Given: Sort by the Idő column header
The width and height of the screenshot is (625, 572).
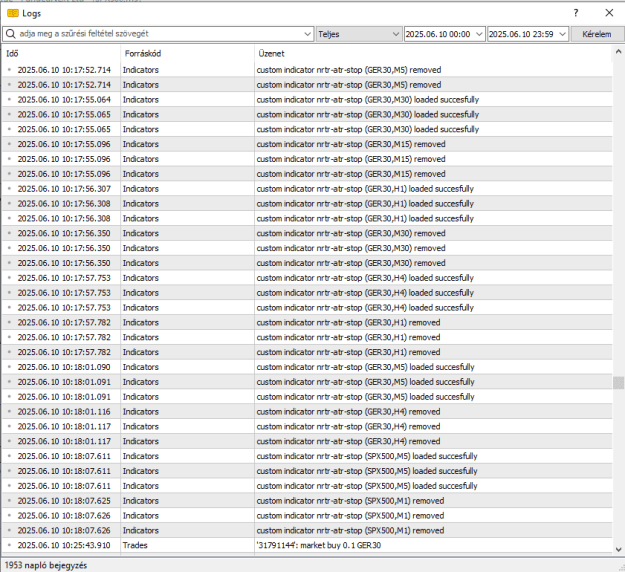Looking at the screenshot, I should point(61,53).
